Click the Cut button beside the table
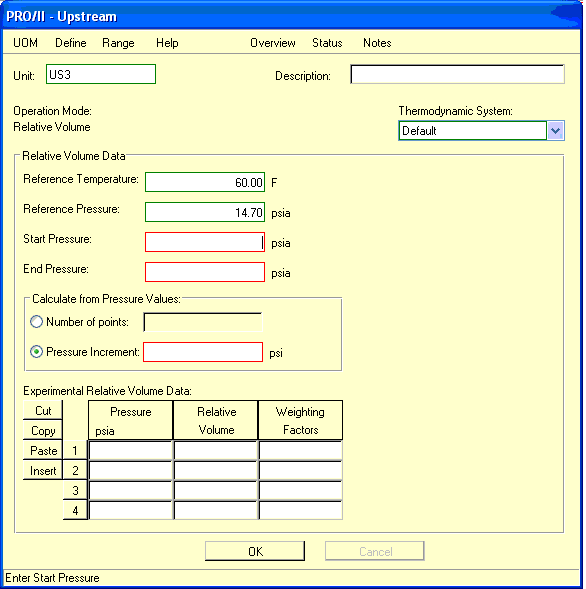 43,411
